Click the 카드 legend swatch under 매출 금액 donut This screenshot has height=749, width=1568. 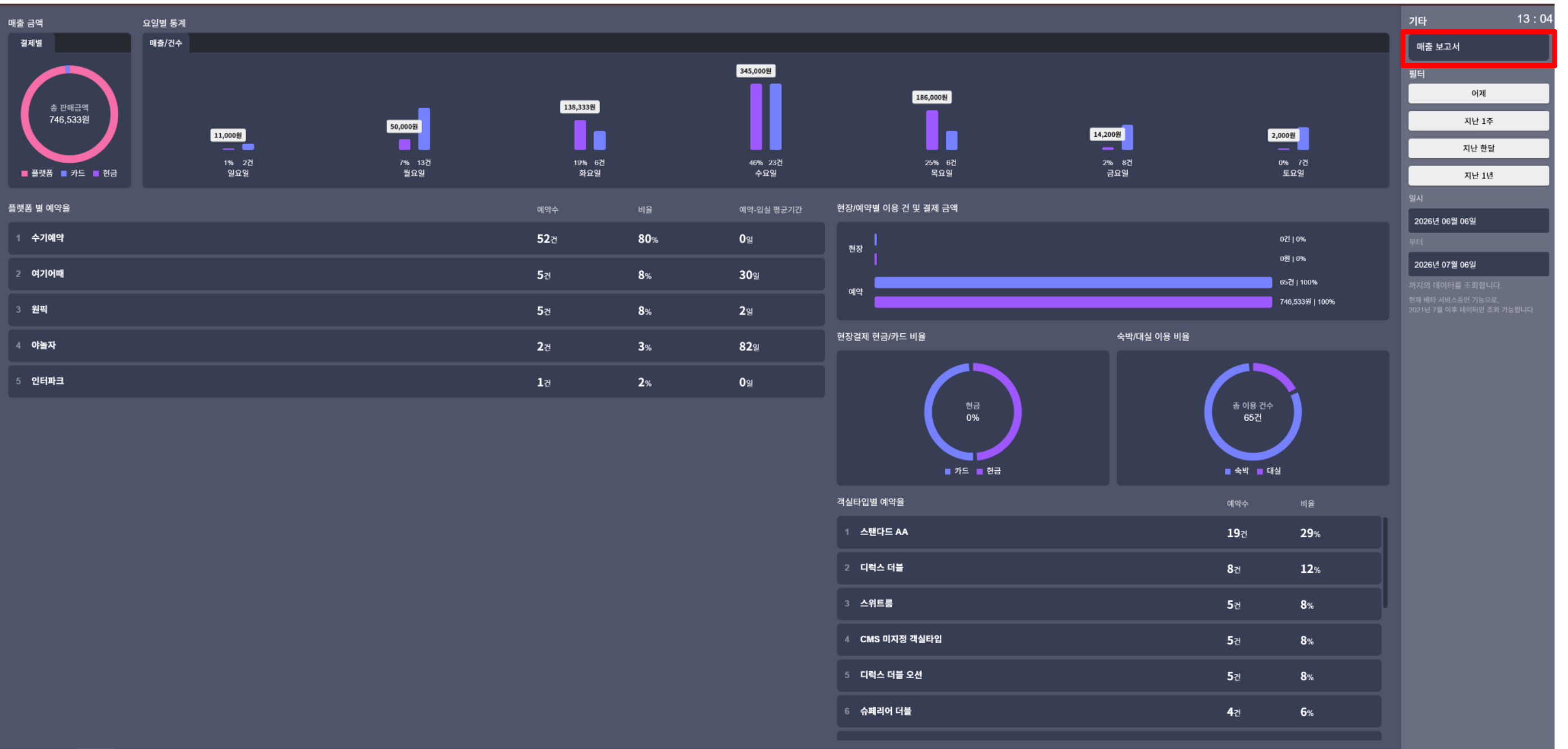64,173
